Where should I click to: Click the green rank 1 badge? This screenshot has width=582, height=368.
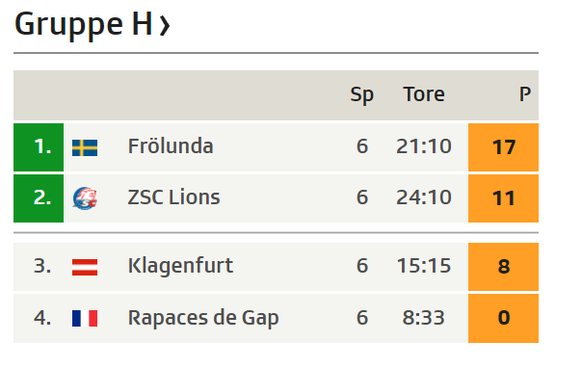tap(39, 147)
